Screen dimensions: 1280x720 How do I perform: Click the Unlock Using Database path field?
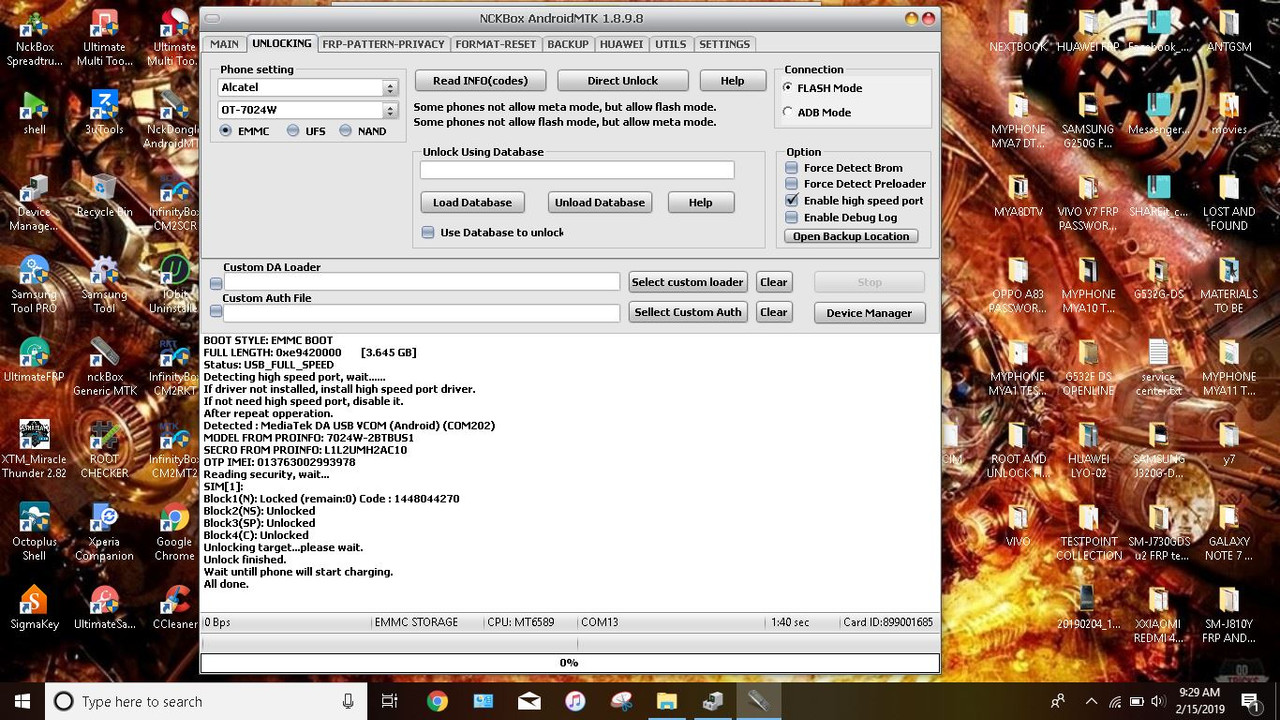[577, 170]
